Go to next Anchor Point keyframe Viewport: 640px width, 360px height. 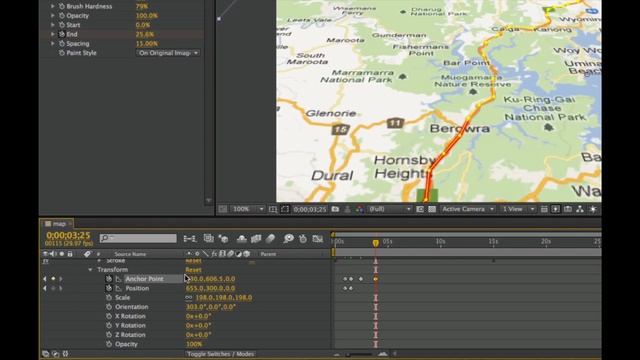(61, 279)
